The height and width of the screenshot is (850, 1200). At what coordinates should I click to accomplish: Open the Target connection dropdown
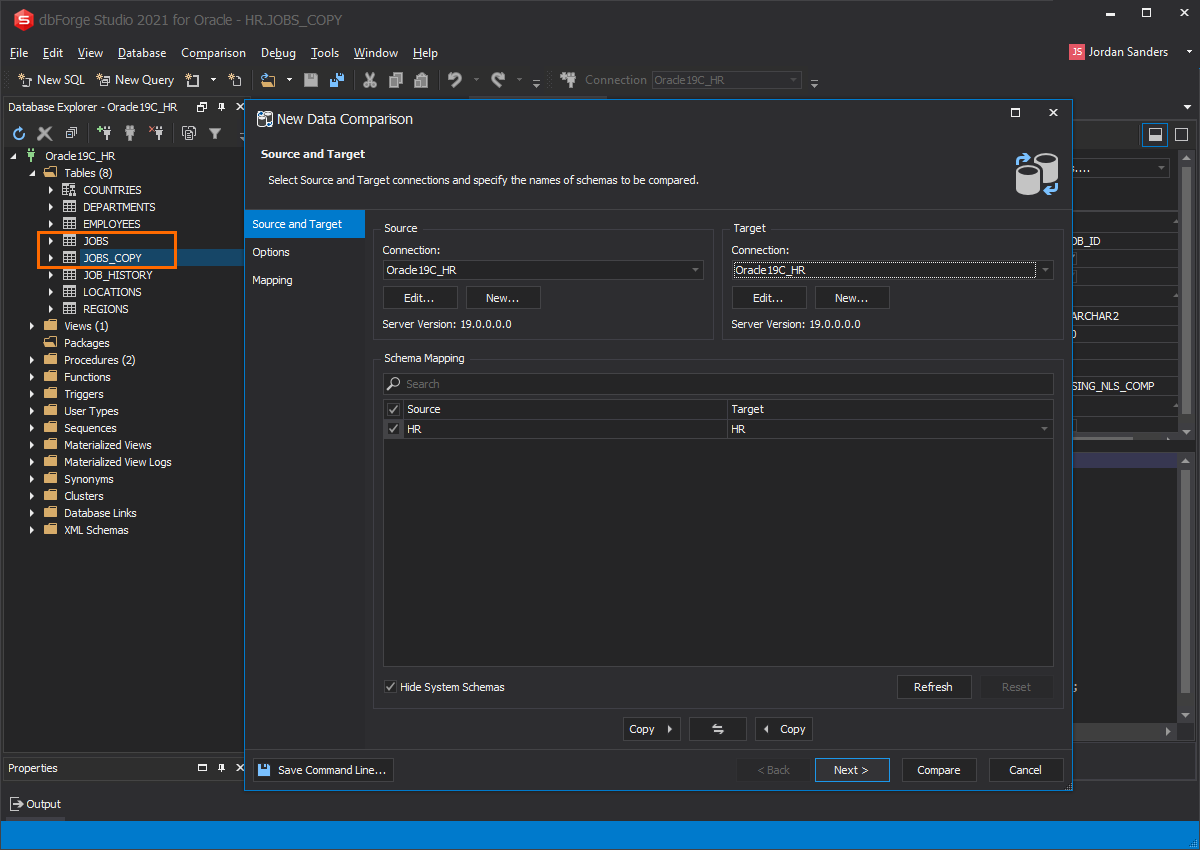coord(1044,269)
